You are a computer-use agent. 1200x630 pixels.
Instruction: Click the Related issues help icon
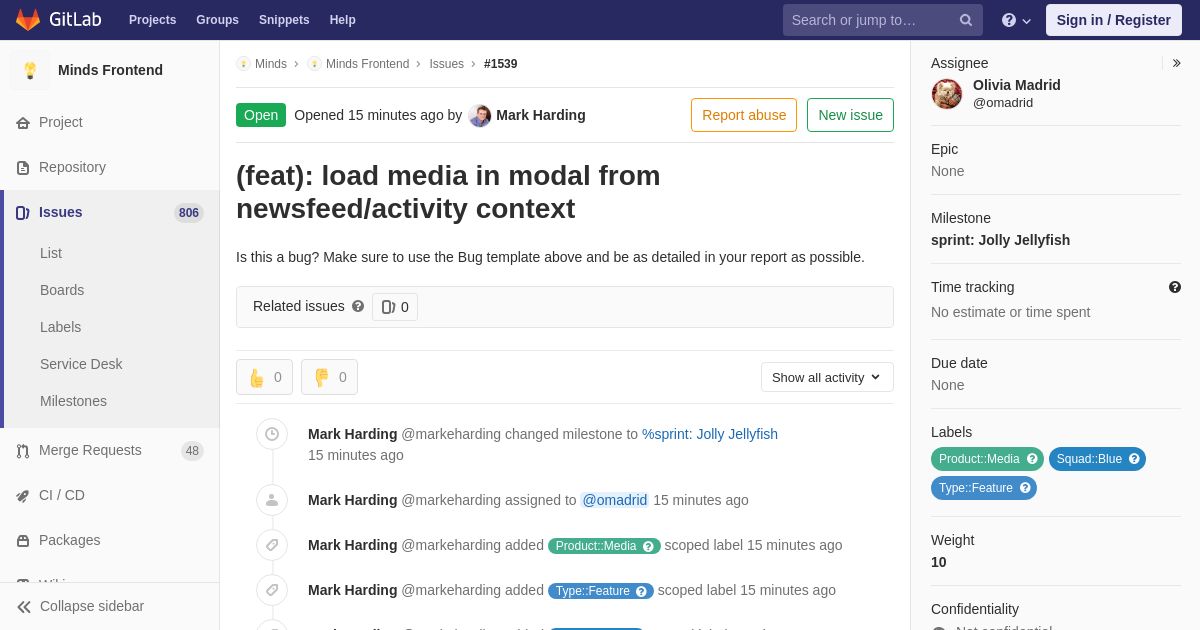pyautogui.click(x=358, y=306)
